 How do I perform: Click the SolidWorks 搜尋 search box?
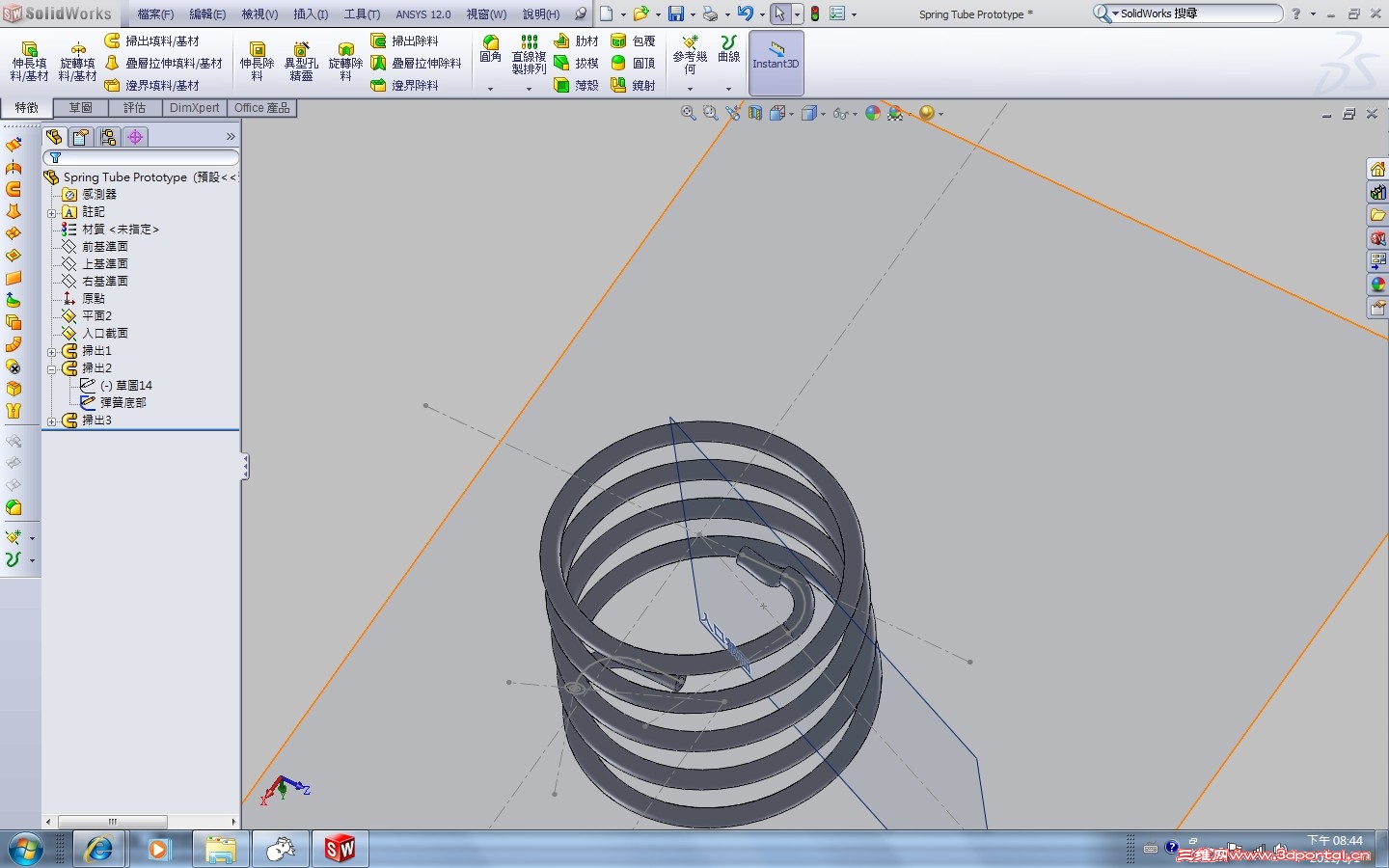1188,14
